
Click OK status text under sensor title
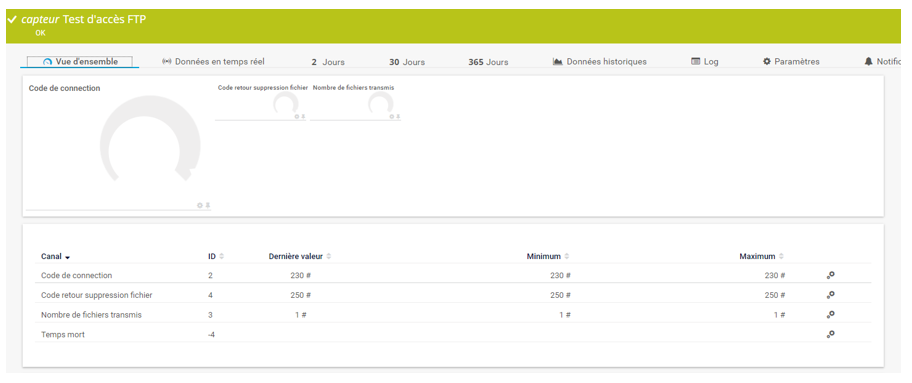40,33
